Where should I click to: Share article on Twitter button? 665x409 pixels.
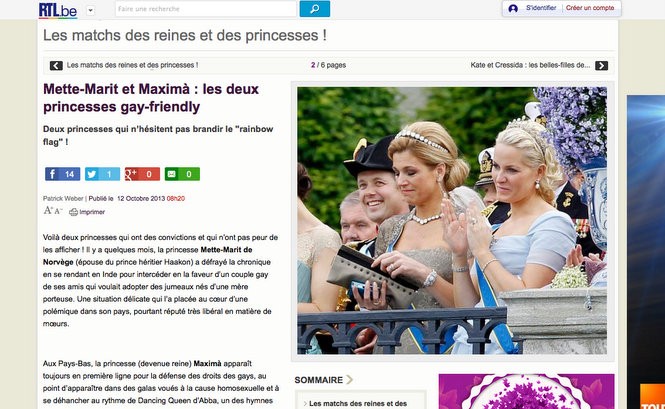102,174
